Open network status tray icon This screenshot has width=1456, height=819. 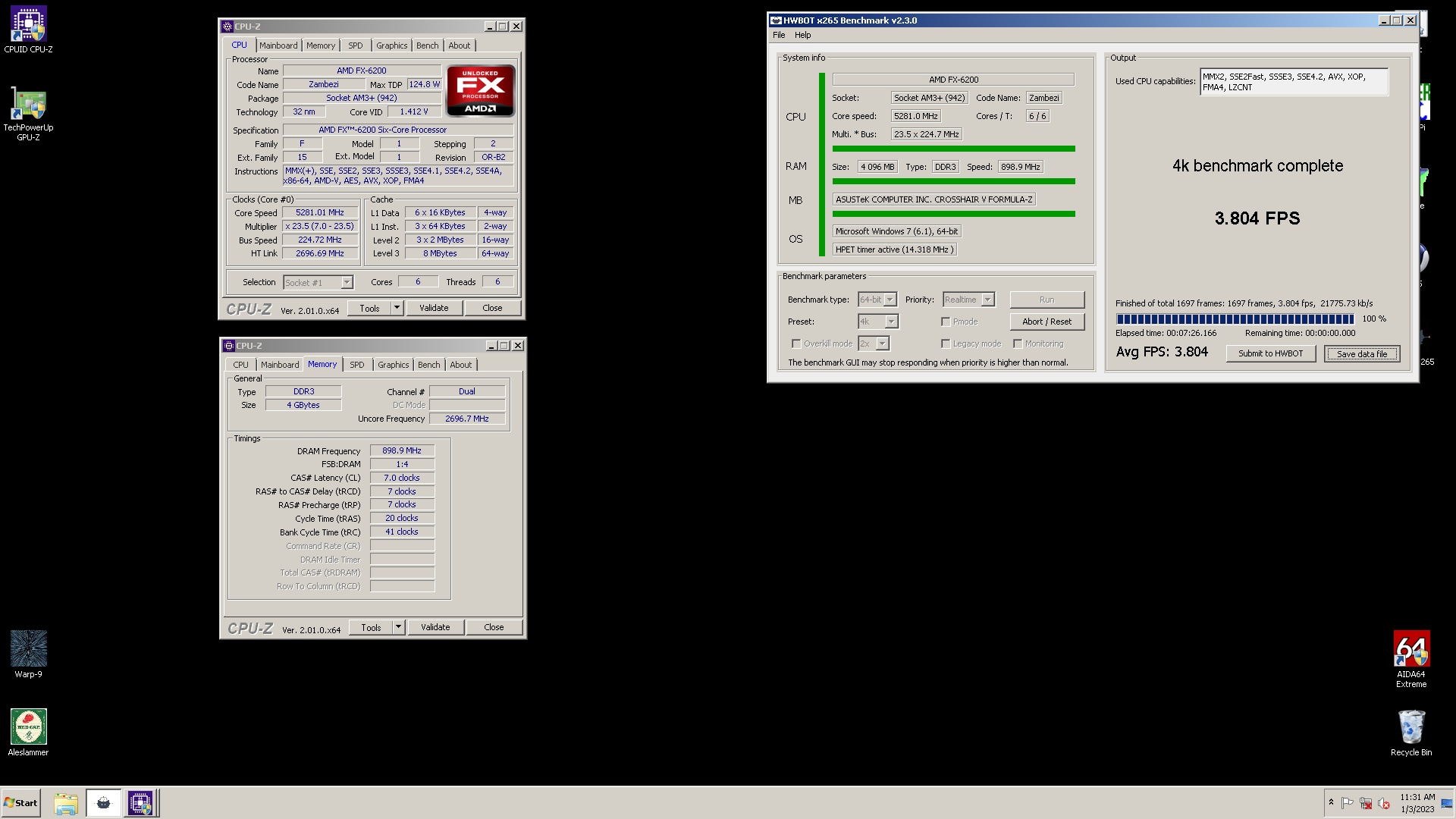[1366, 803]
